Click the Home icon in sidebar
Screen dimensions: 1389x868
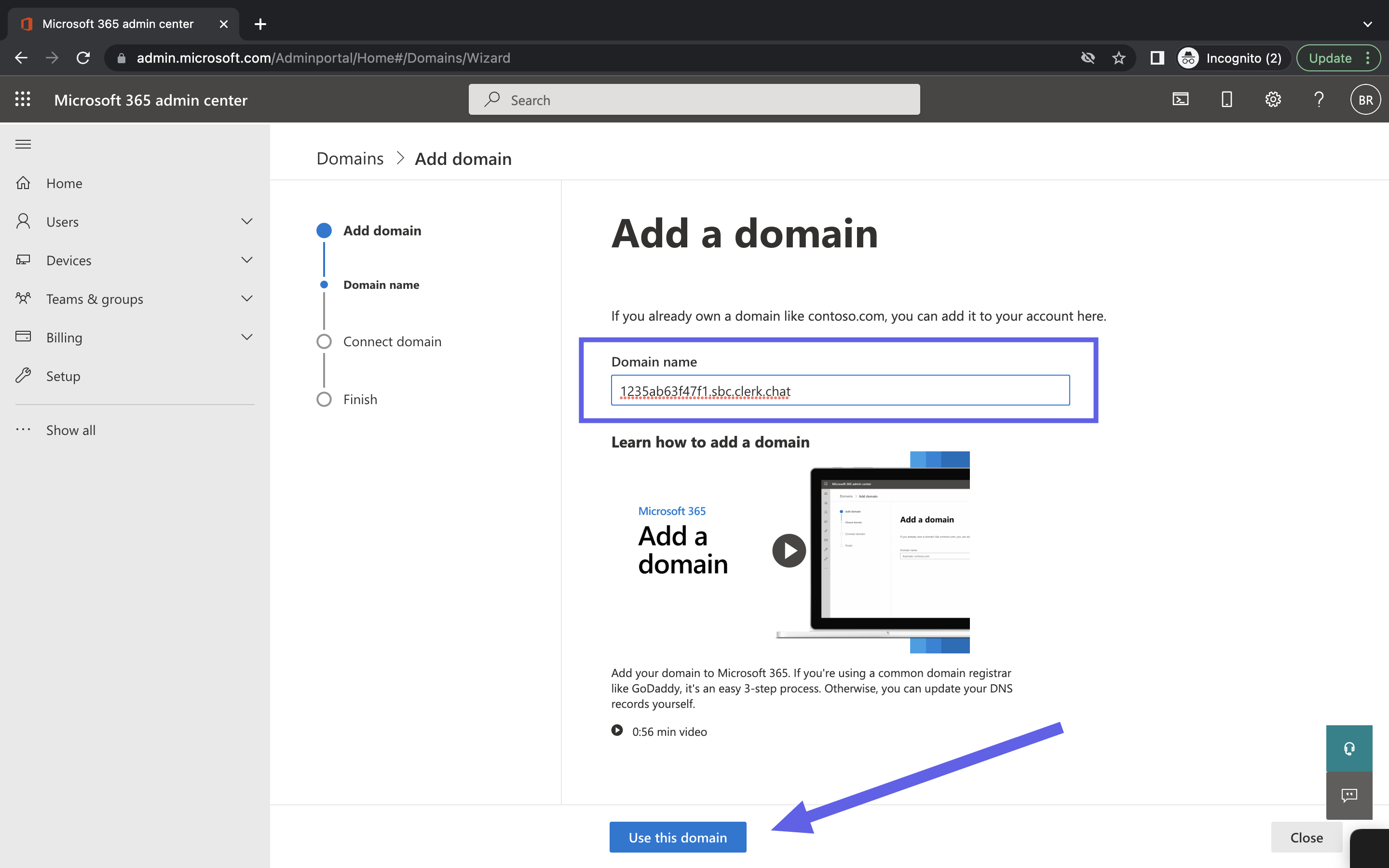[23, 183]
